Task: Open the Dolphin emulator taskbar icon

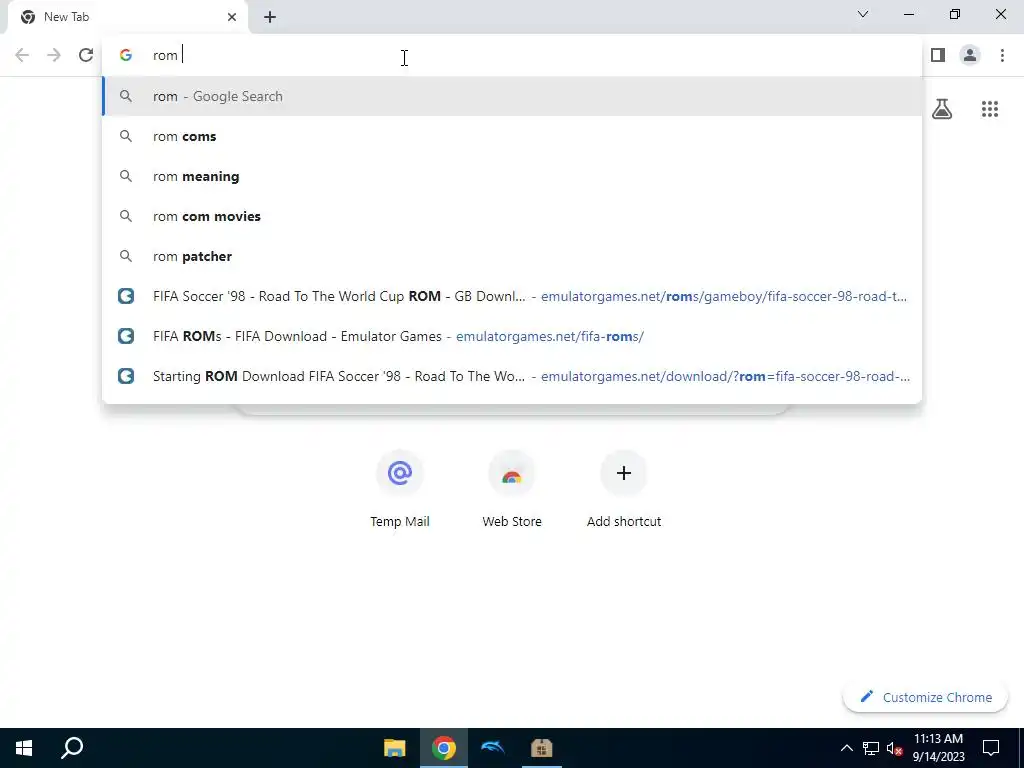Action: [492, 748]
